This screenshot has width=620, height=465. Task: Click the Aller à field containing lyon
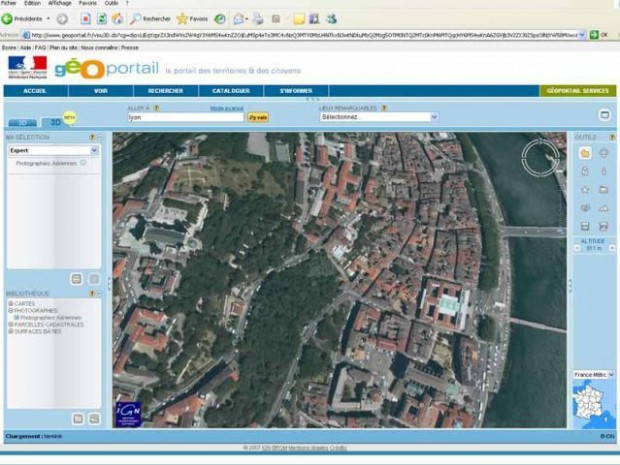click(x=185, y=117)
